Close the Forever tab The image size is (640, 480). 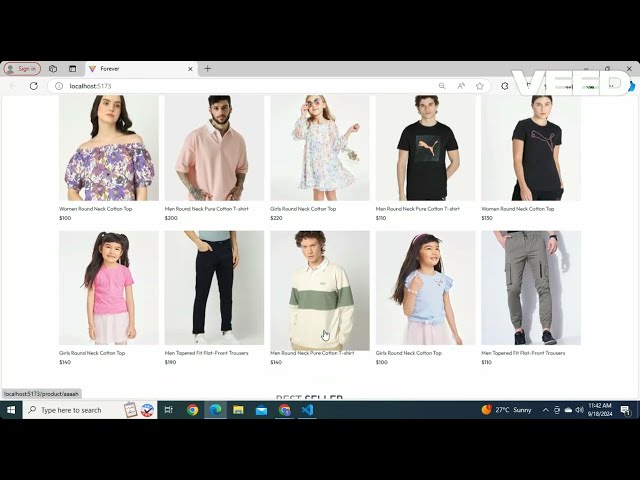click(190, 69)
